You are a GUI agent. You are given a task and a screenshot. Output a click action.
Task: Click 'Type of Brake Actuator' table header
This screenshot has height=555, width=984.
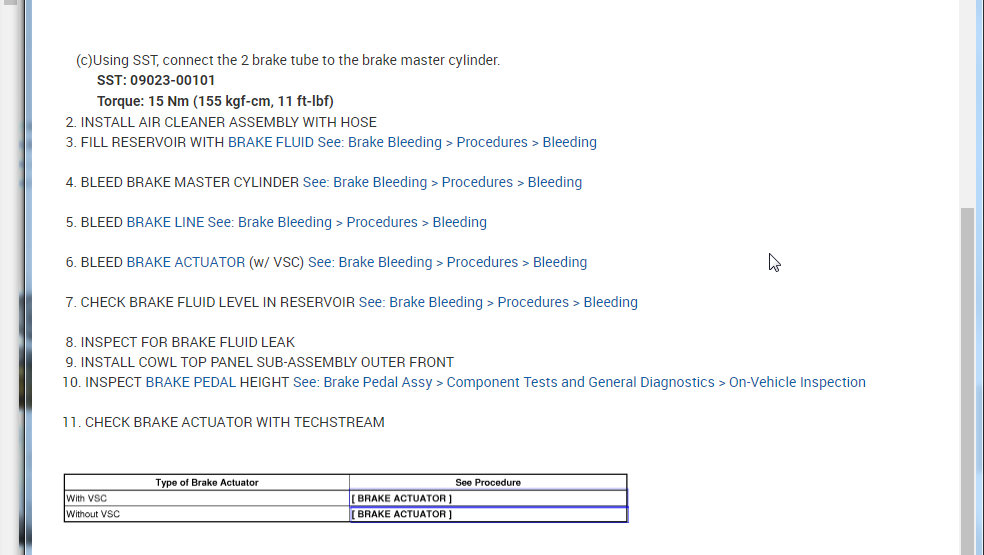(207, 482)
